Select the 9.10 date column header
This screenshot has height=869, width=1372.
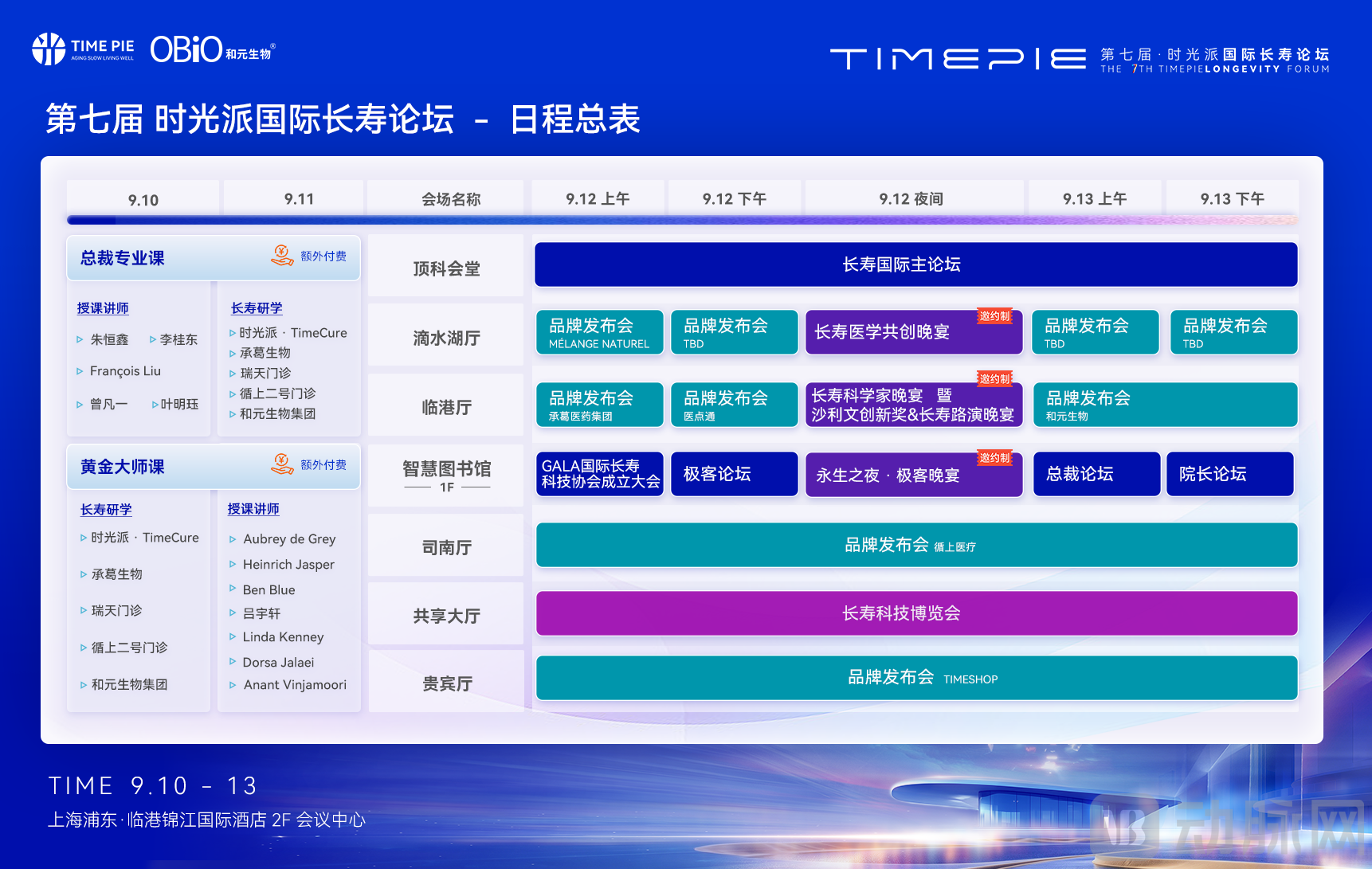pyautogui.click(x=143, y=199)
